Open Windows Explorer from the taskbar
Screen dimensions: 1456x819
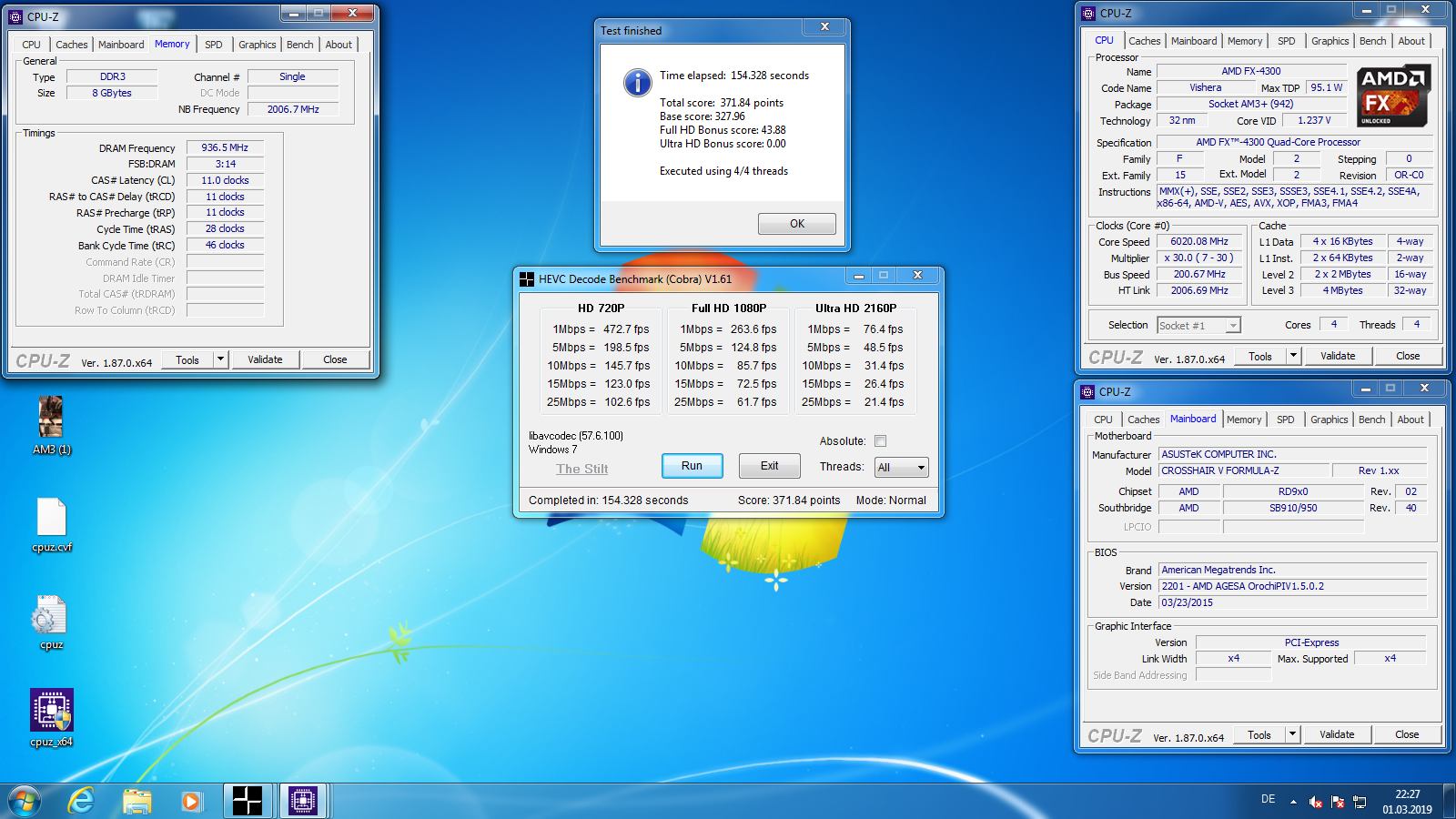[x=137, y=801]
